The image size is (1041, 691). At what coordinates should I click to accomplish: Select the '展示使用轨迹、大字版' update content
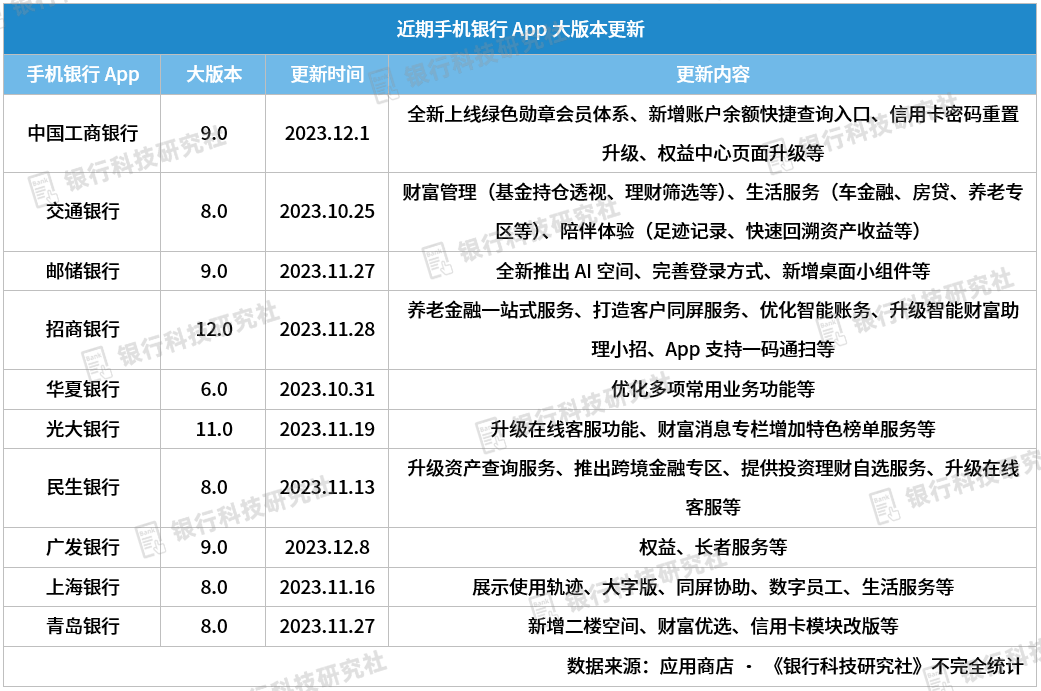(x=713, y=587)
